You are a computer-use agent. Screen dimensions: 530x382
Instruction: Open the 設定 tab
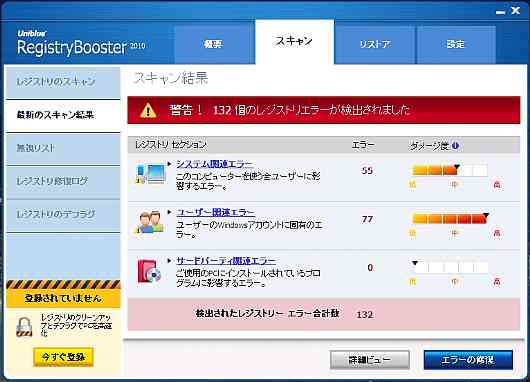[456, 45]
